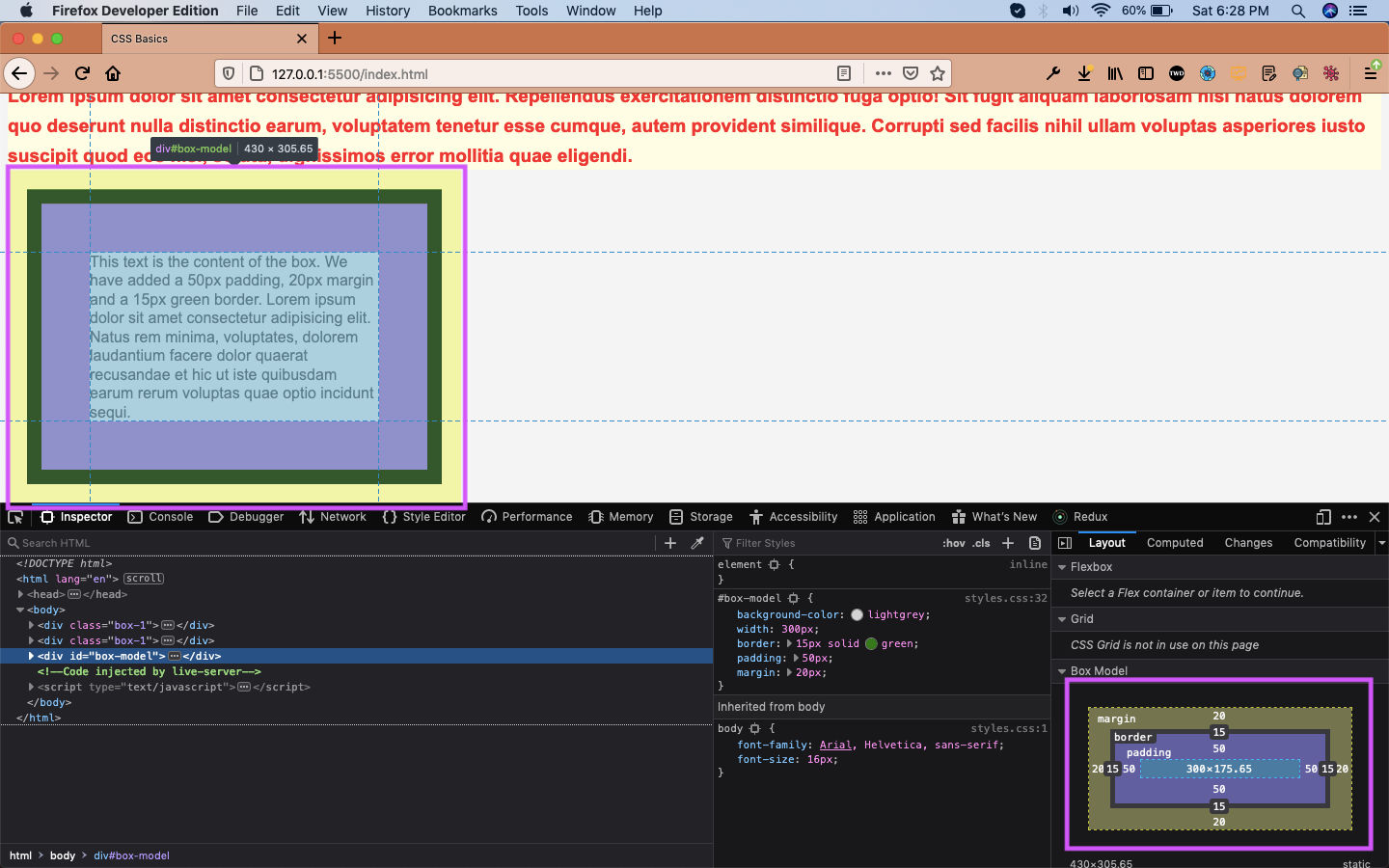Click the Search HTML field

point(328,543)
